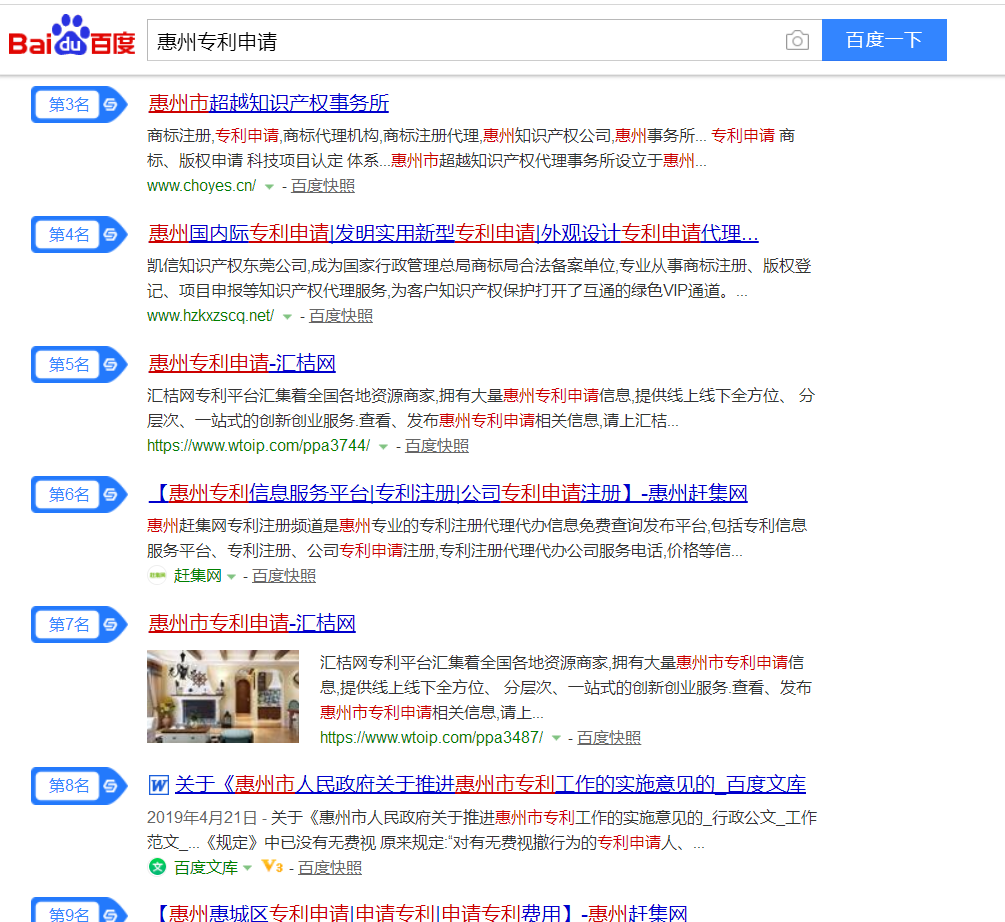This screenshot has height=922, width=1005.
Task: Click the Baidu logo
Action: pos(72,36)
